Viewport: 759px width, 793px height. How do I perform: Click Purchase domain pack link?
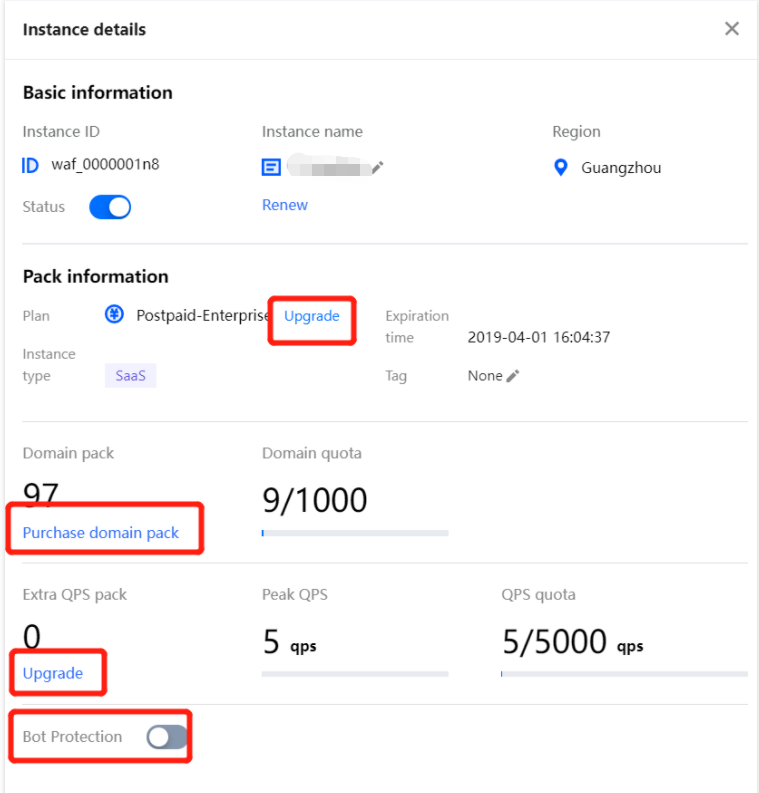[101, 533]
